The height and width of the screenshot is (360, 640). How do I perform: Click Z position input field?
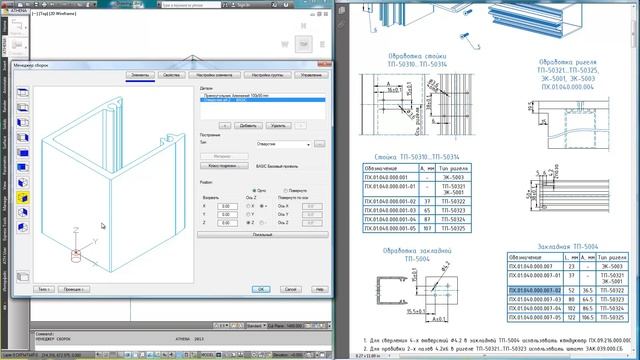tap(227, 223)
